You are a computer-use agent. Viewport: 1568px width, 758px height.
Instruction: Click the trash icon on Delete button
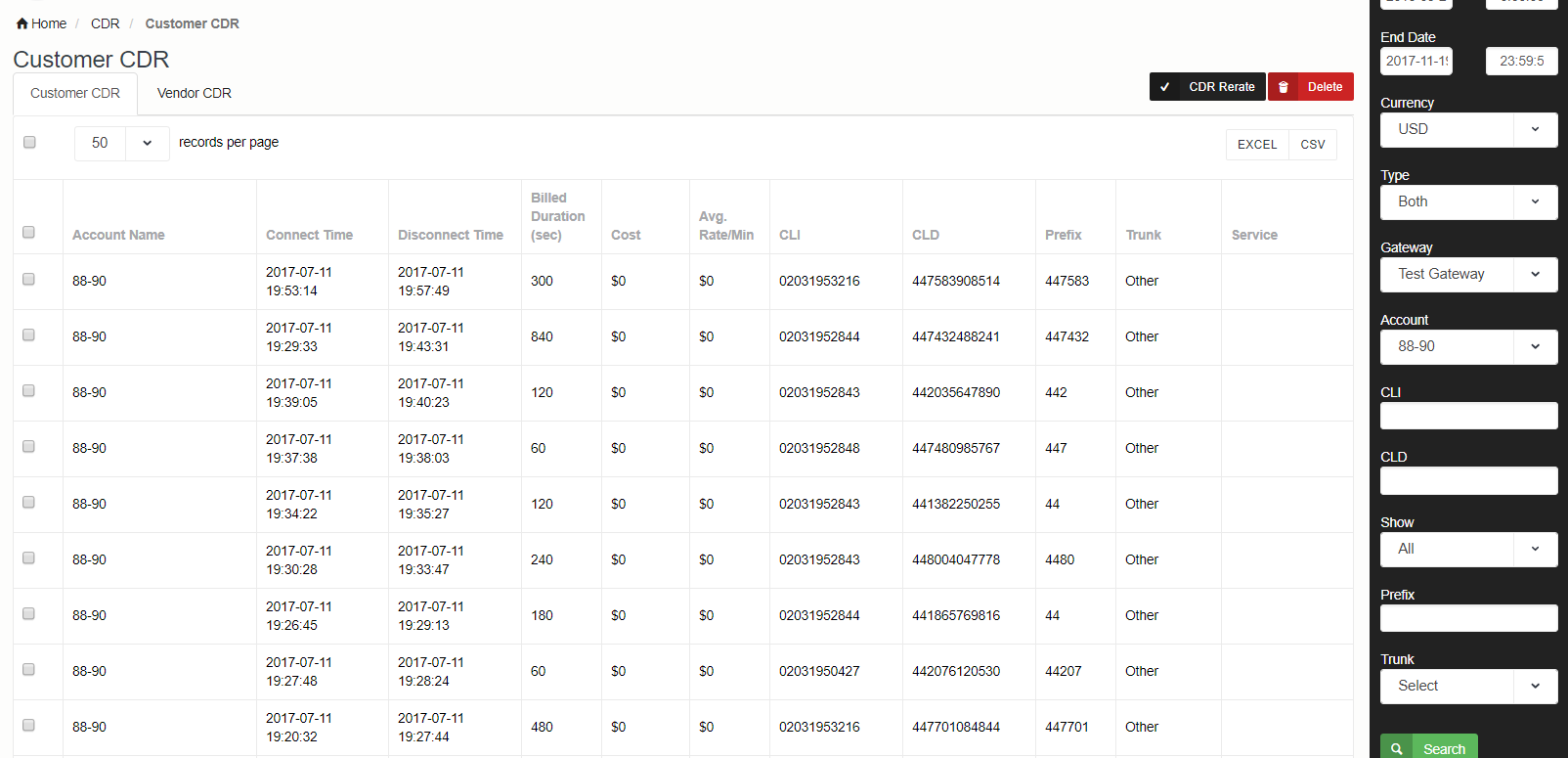1284,87
